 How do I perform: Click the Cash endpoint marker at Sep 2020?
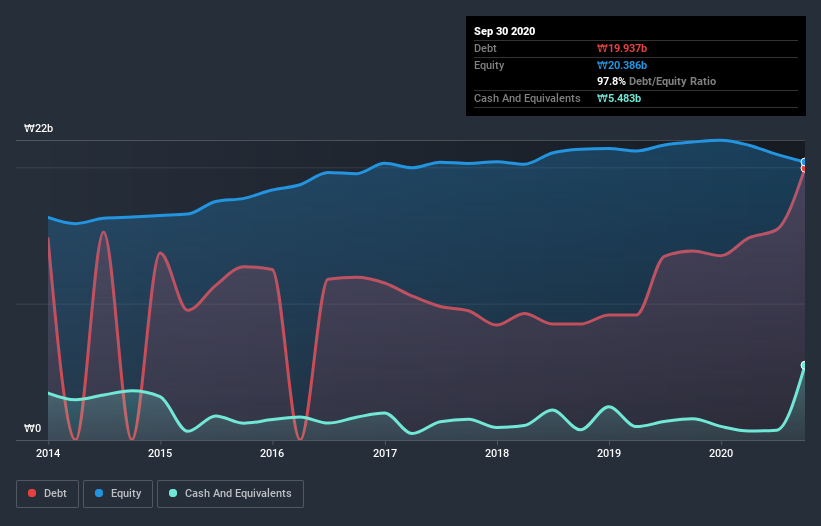[804, 365]
